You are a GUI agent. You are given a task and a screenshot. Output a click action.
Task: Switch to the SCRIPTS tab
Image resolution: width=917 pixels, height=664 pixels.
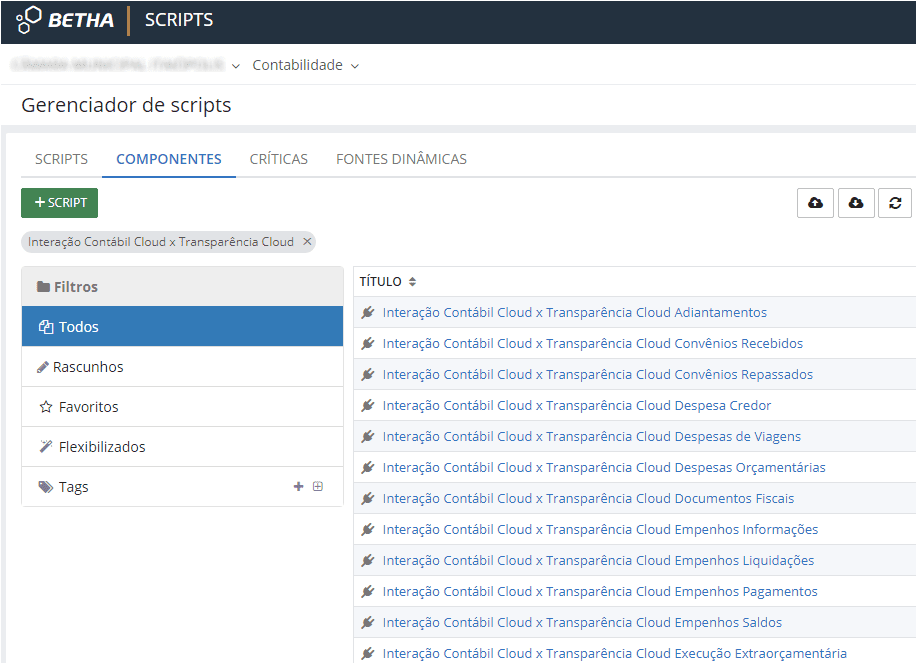tap(61, 159)
